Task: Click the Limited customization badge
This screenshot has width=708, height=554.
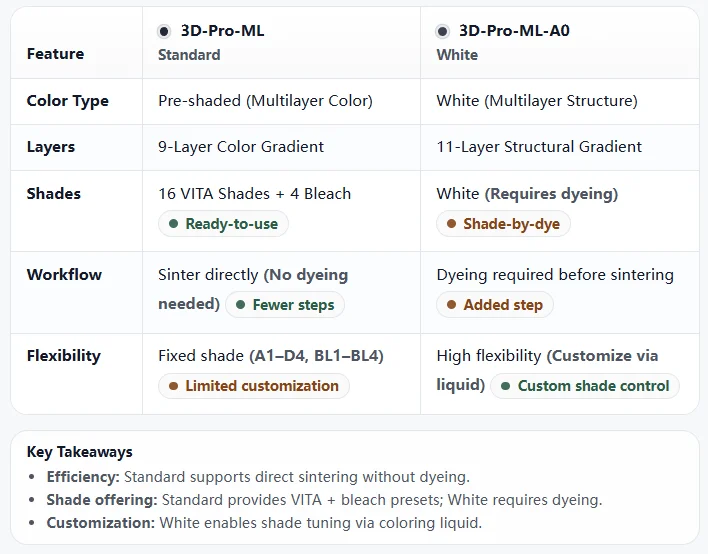Action: tap(254, 386)
